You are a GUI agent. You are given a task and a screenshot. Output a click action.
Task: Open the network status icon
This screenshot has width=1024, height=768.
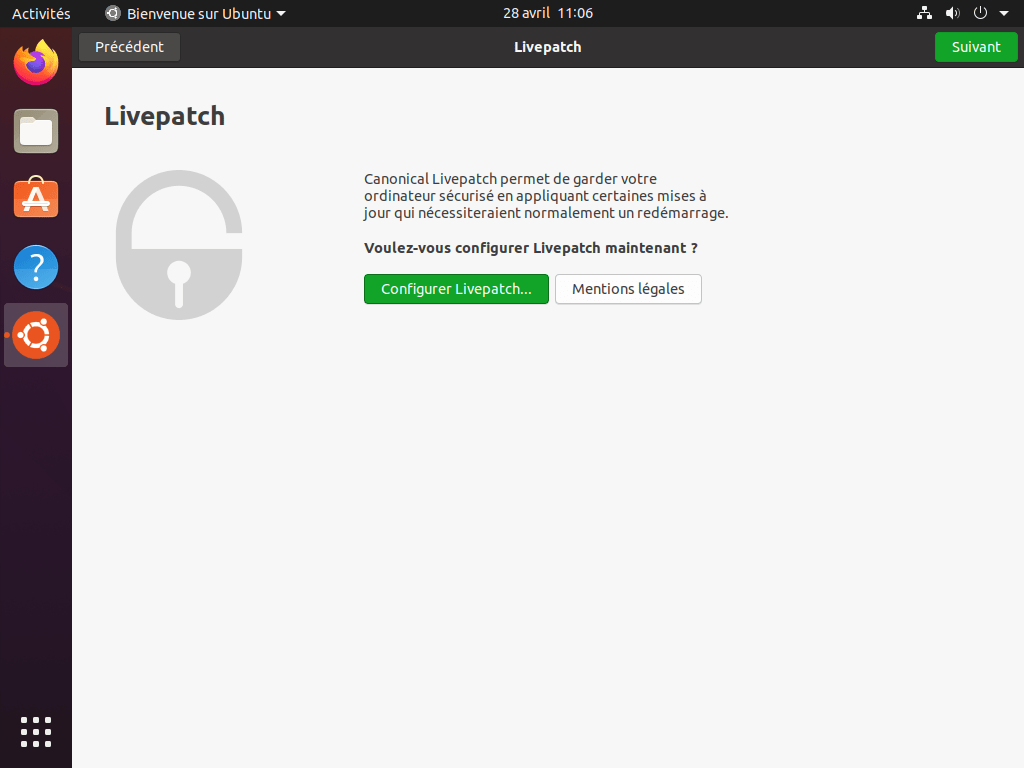coord(924,13)
